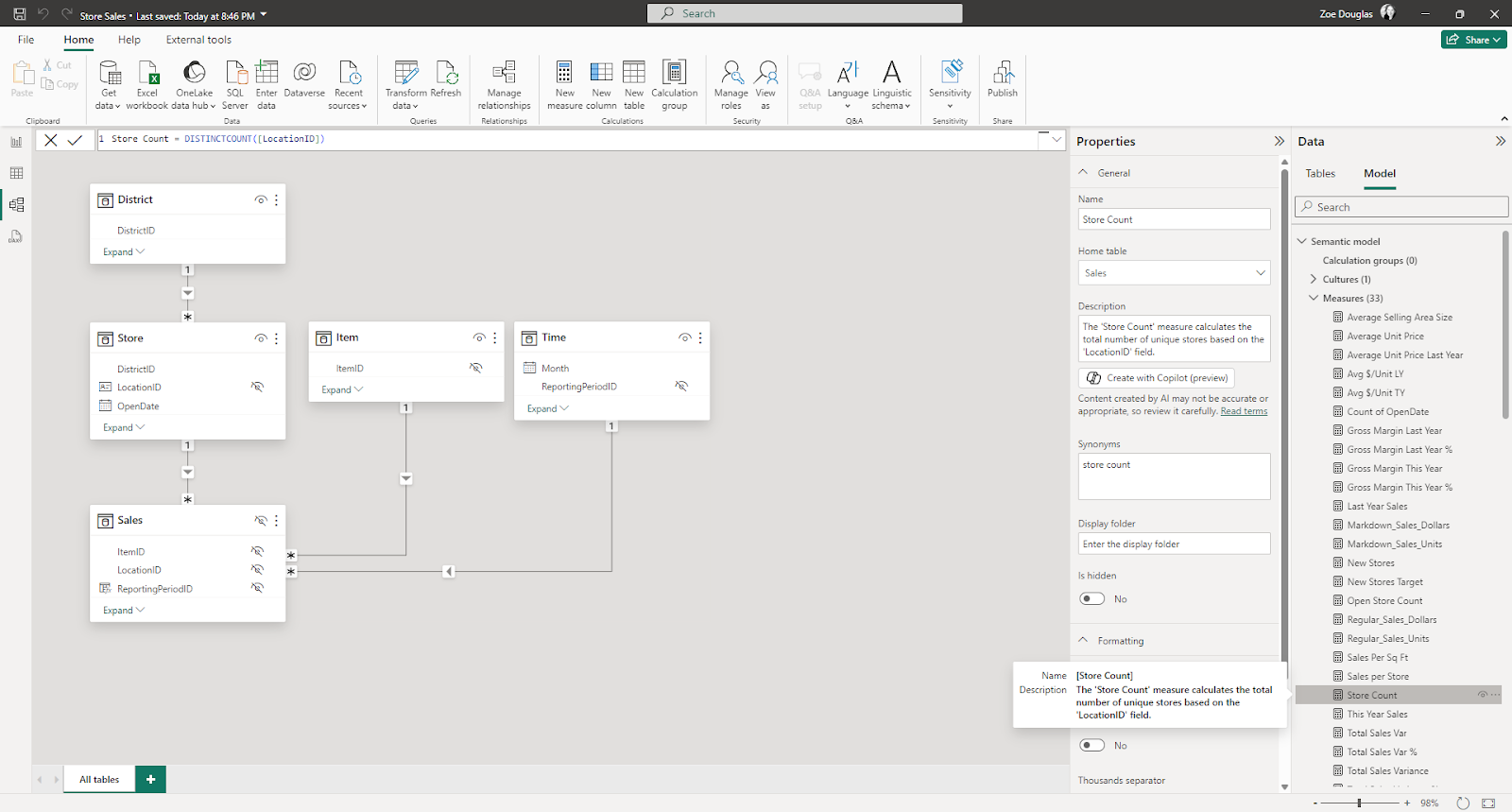Add a new layout tab
Image resolution: width=1512 pixels, height=812 pixels.
150,780
